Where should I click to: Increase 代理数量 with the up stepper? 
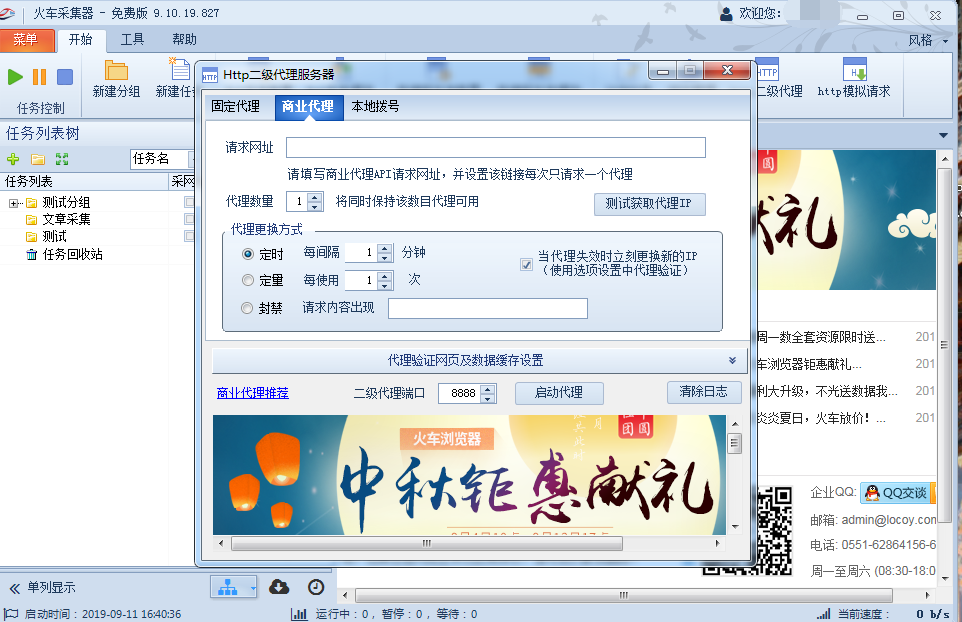312,197
